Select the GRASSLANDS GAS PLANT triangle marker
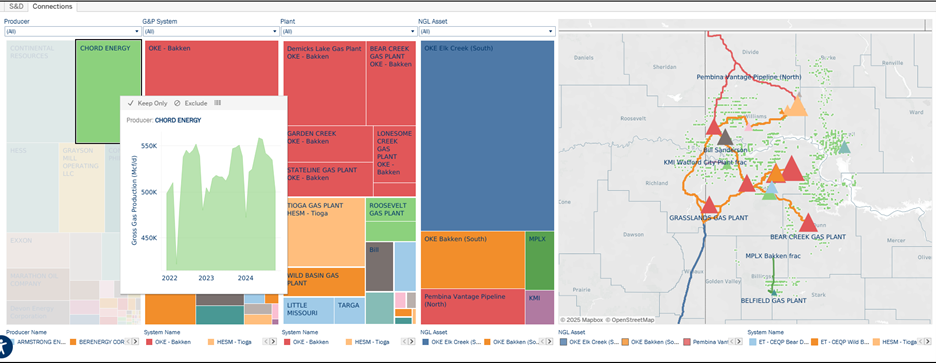The image size is (936, 363). (x=709, y=205)
